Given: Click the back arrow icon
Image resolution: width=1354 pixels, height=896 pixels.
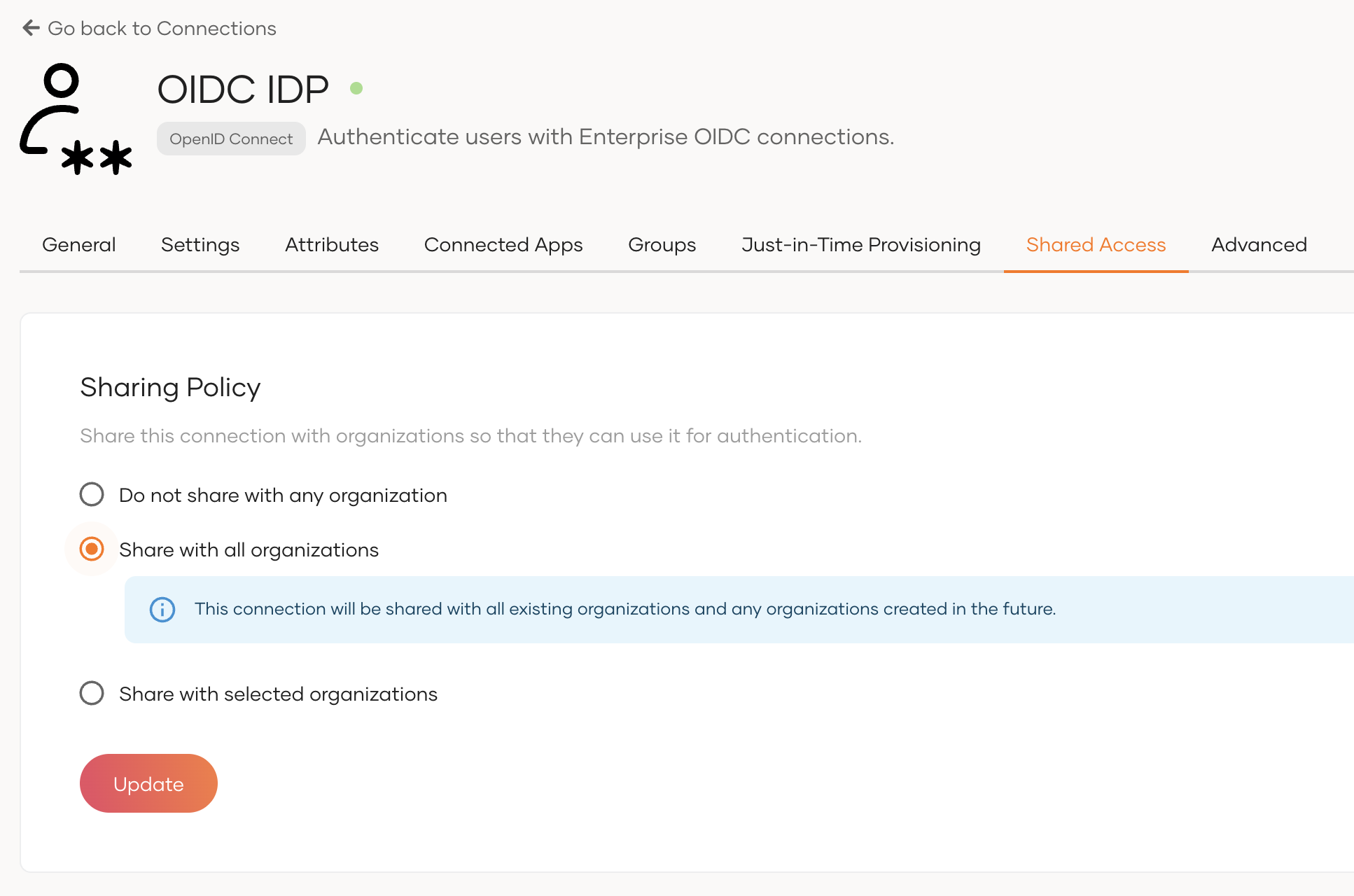Looking at the screenshot, I should 31,28.
